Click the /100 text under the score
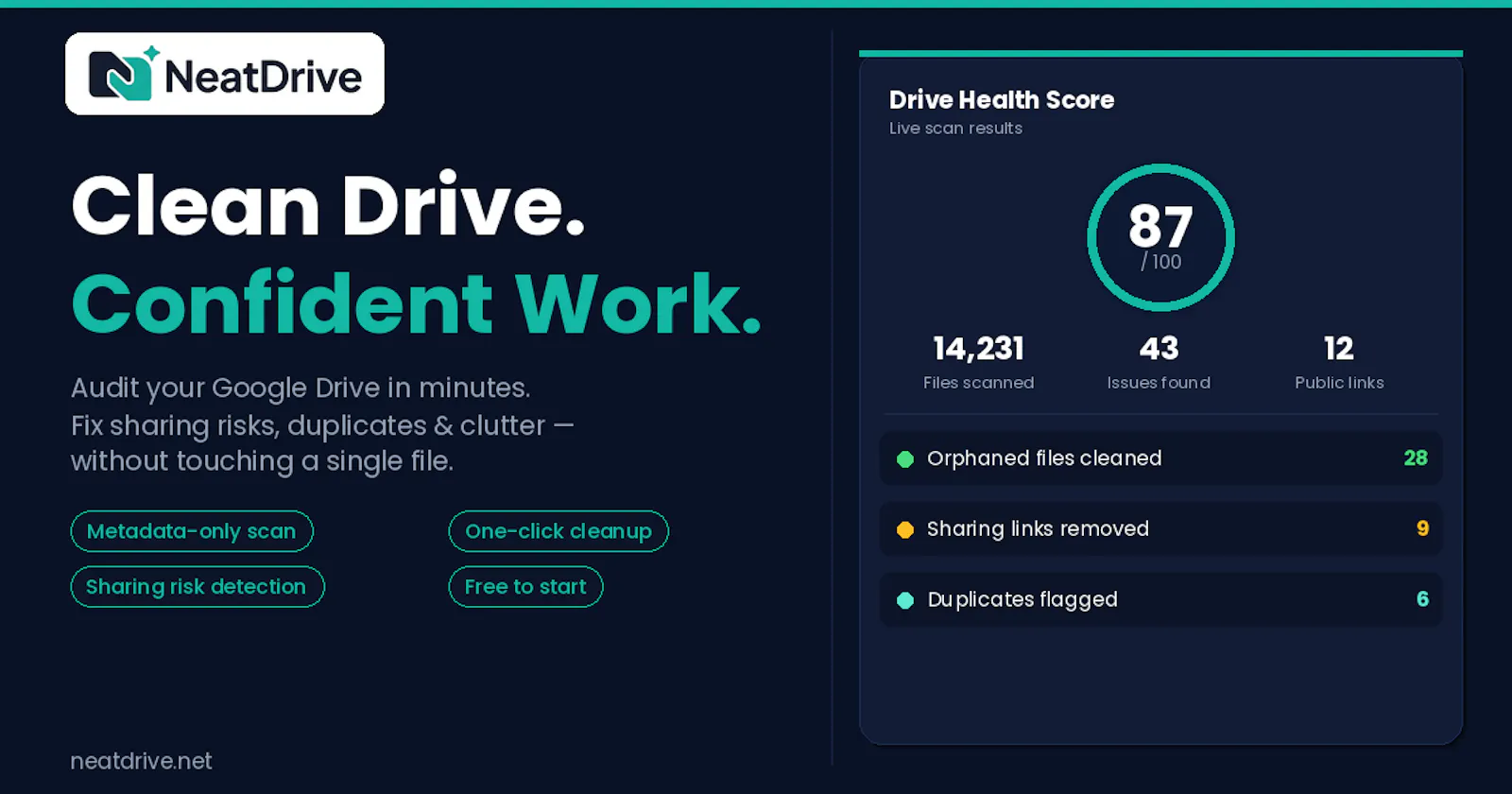 coord(1161,262)
